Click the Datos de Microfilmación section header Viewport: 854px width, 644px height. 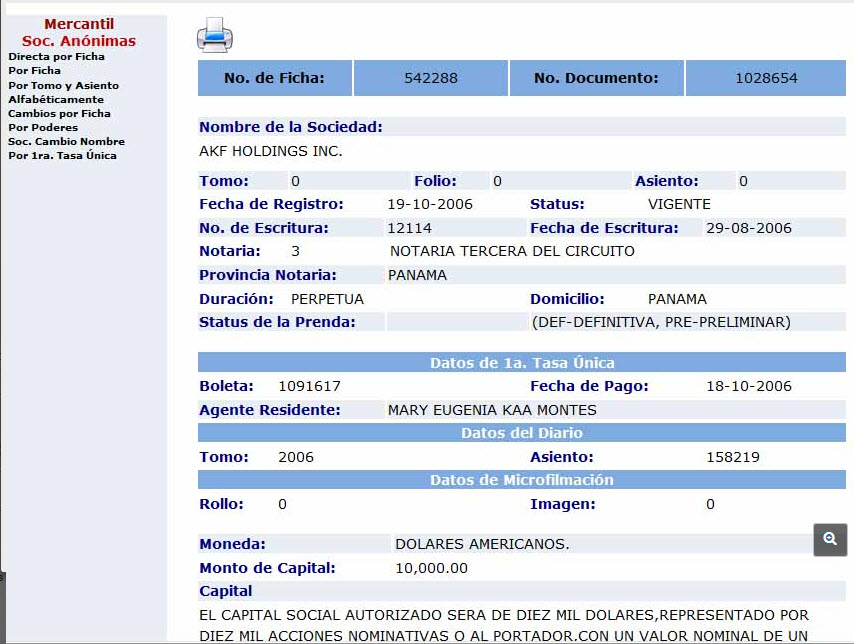(521, 480)
